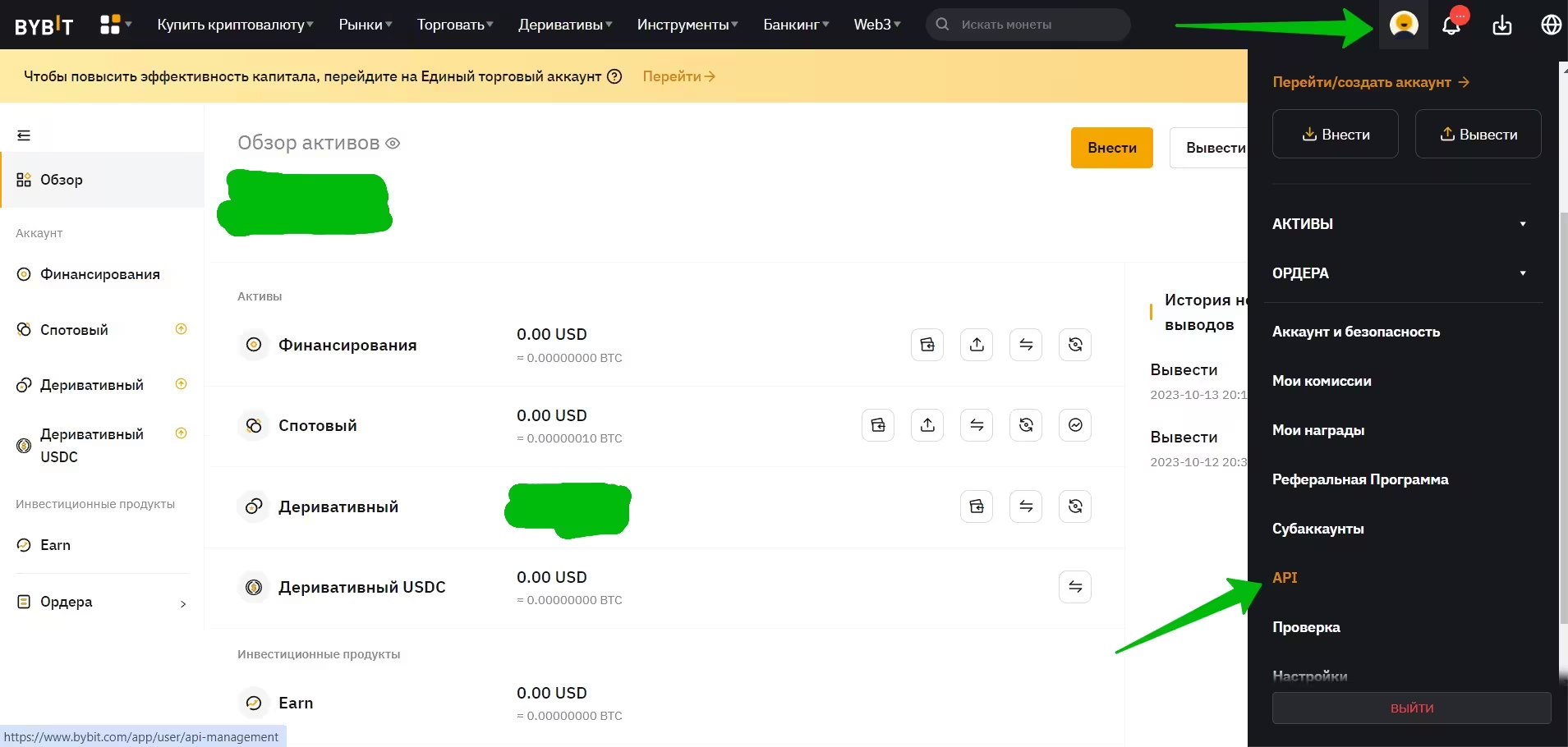Expand ОРДЕРА section in profile panel
Image resolution: width=1568 pixels, height=747 pixels.
point(1399,273)
